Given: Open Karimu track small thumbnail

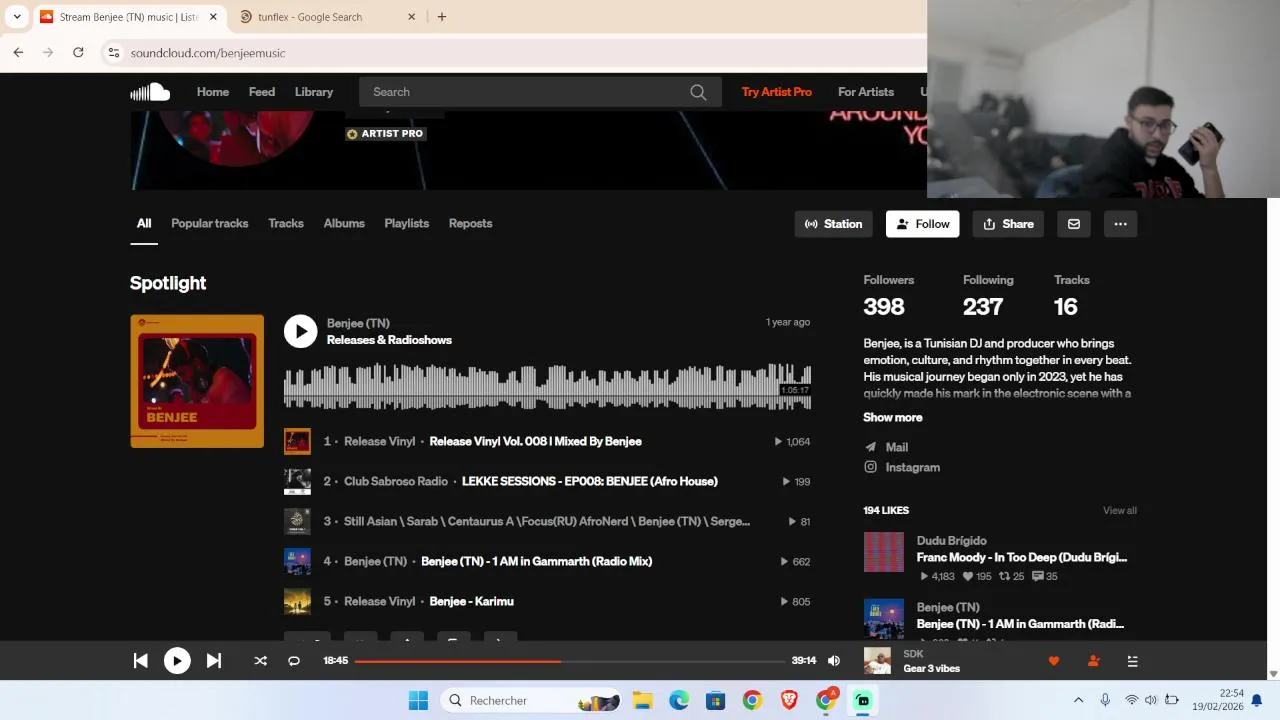Looking at the screenshot, I should [x=297, y=601].
